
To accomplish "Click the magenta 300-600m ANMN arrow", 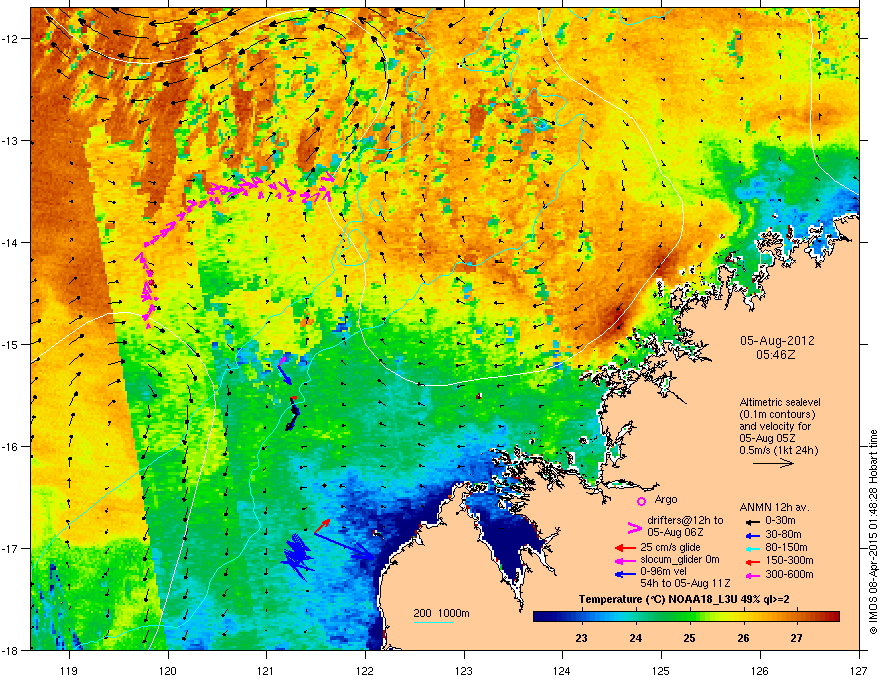I will pos(751,575).
